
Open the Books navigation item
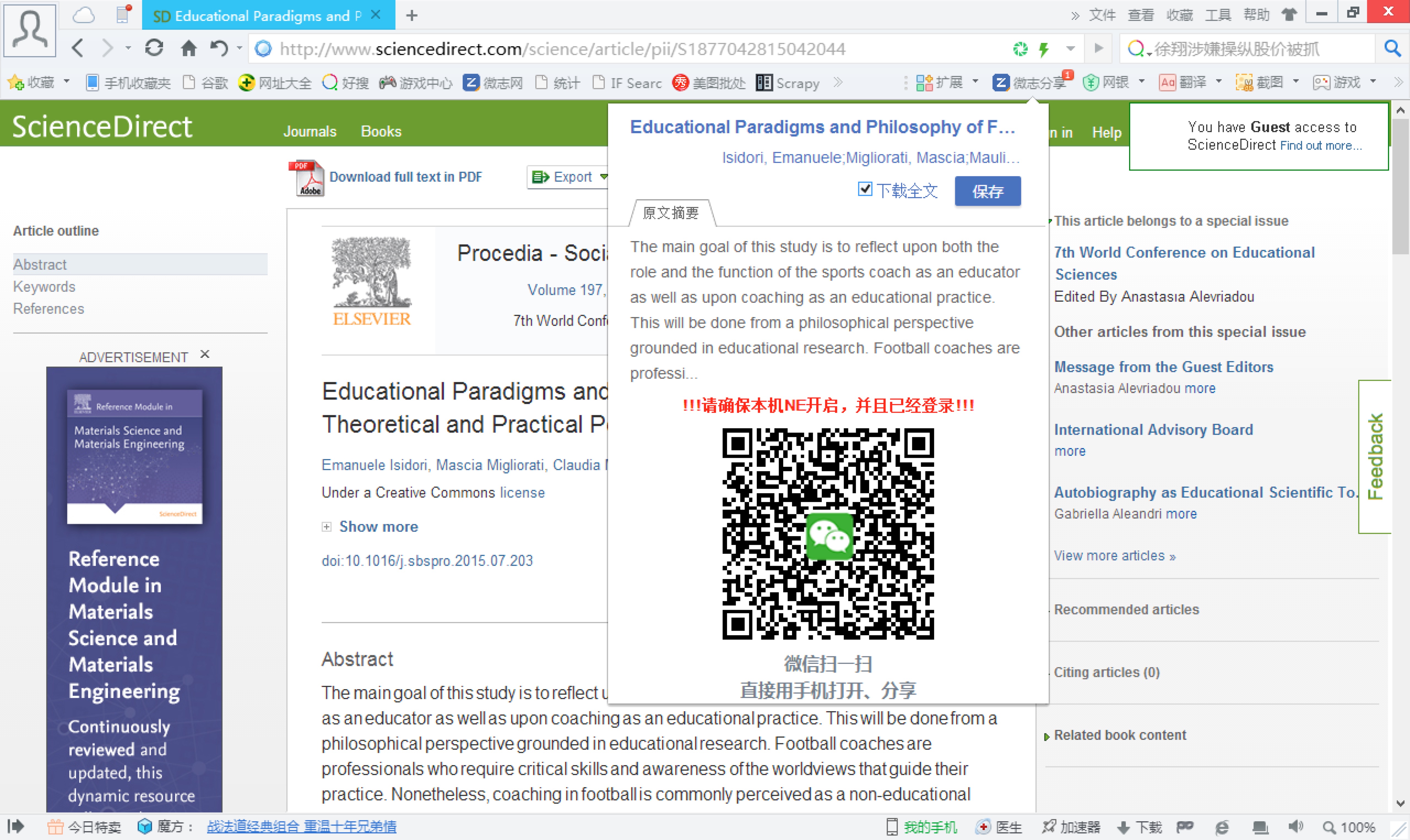pyautogui.click(x=381, y=131)
